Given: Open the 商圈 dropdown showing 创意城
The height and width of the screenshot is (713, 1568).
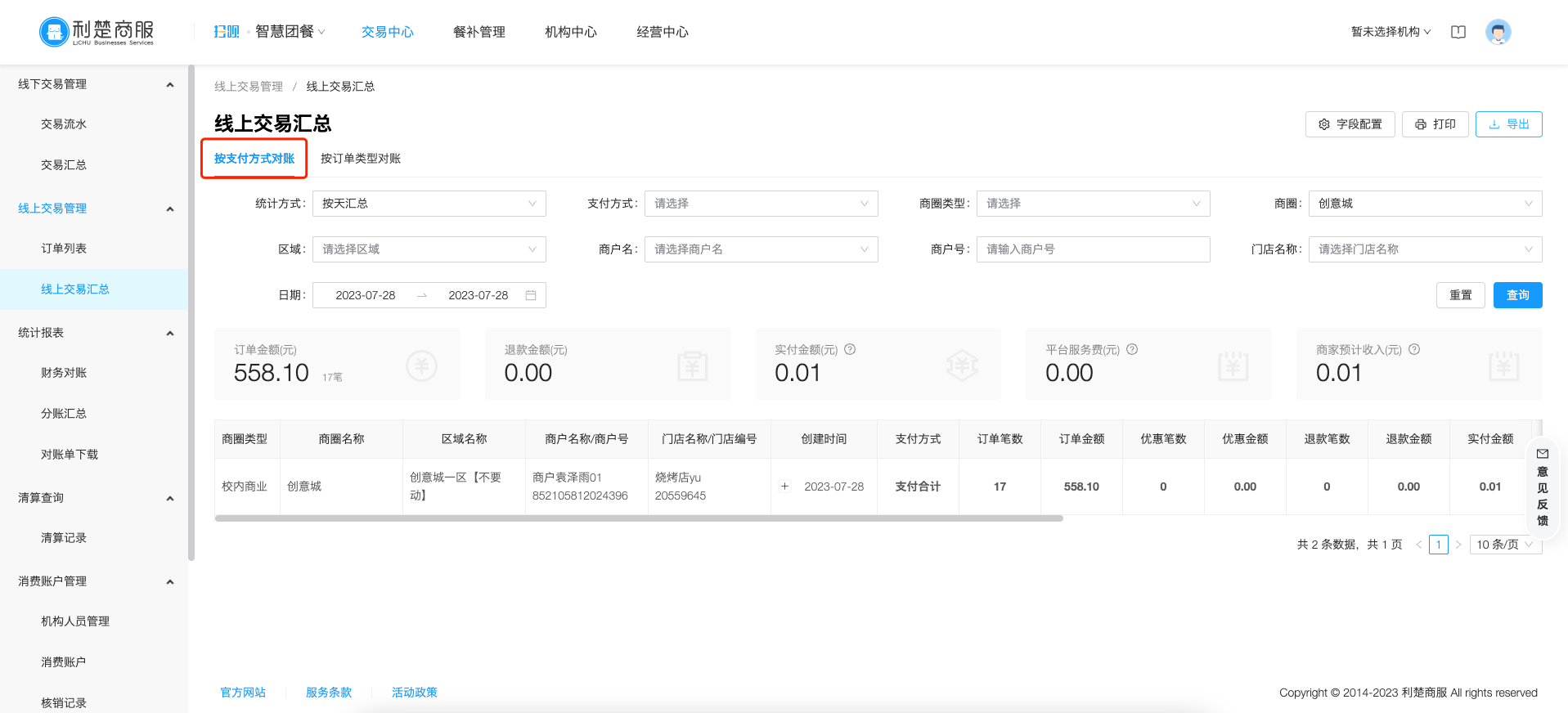Looking at the screenshot, I should tap(1426, 204).
